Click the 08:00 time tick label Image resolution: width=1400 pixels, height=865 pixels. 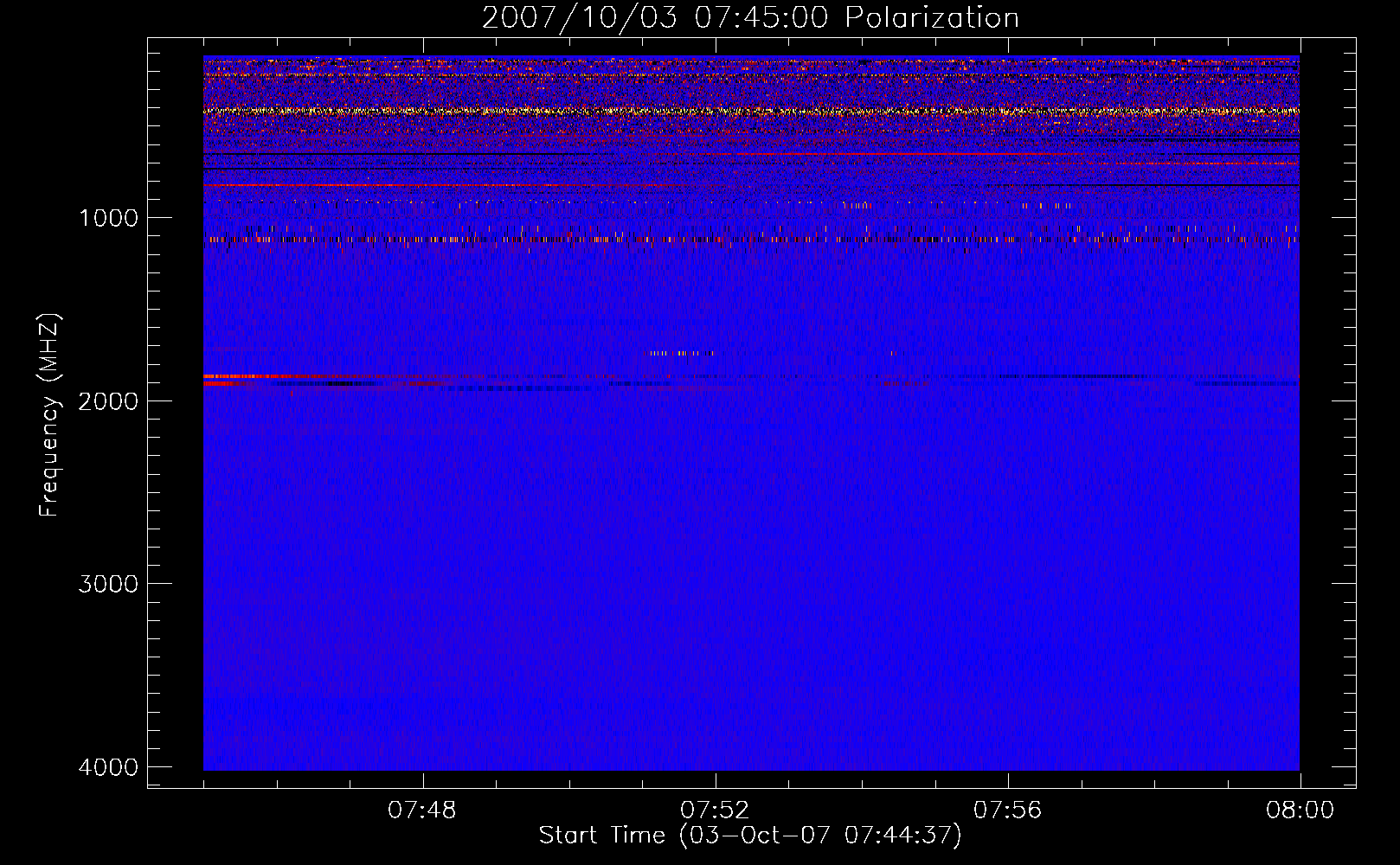[1300, 811]
